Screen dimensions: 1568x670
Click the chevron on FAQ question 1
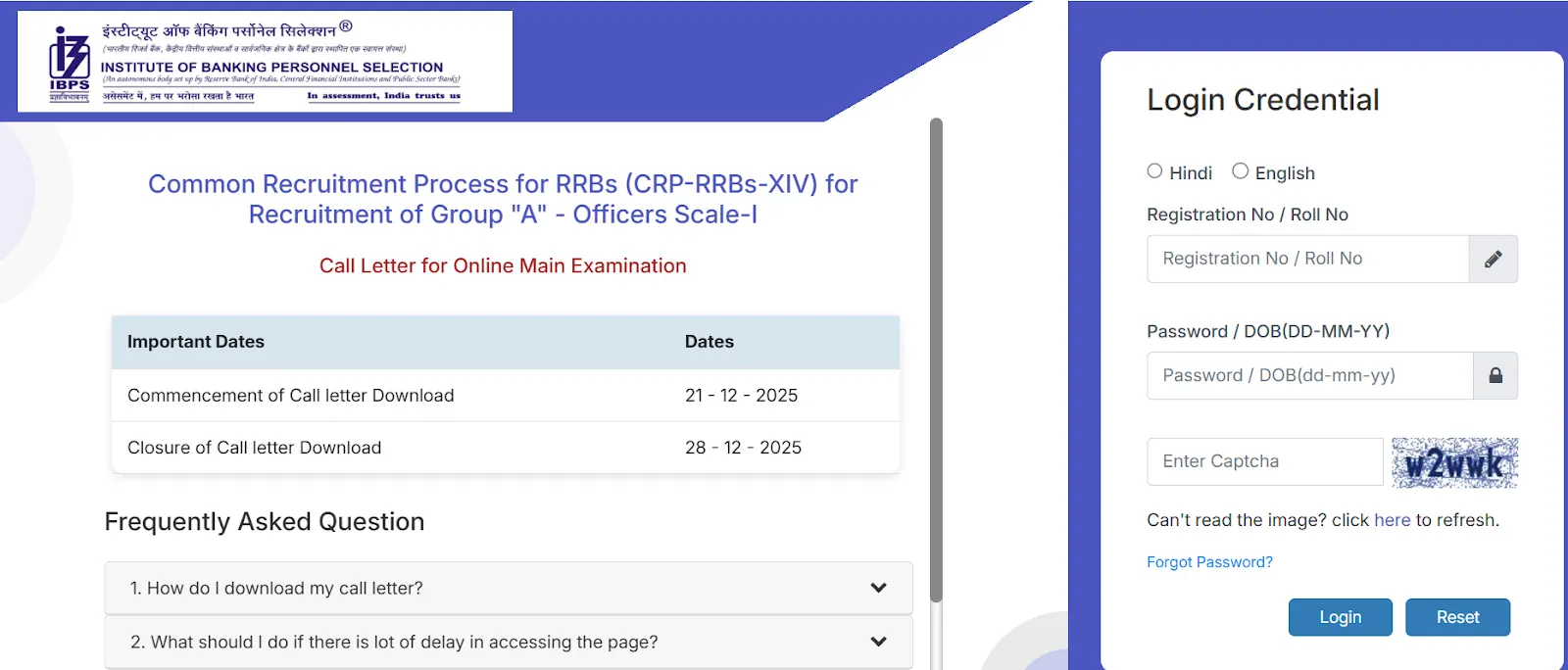click(878, 588)
